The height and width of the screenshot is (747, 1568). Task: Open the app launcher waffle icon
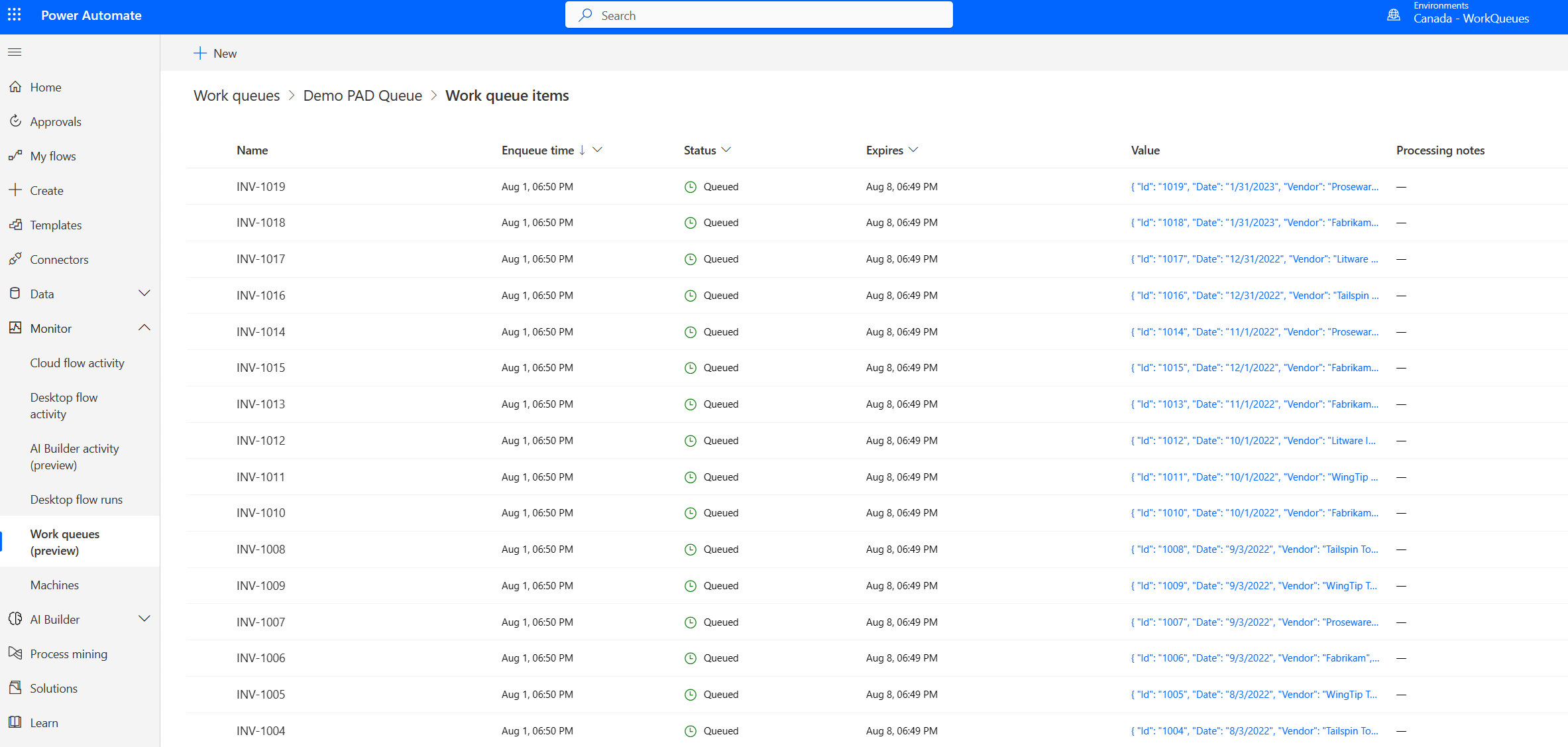14,15
